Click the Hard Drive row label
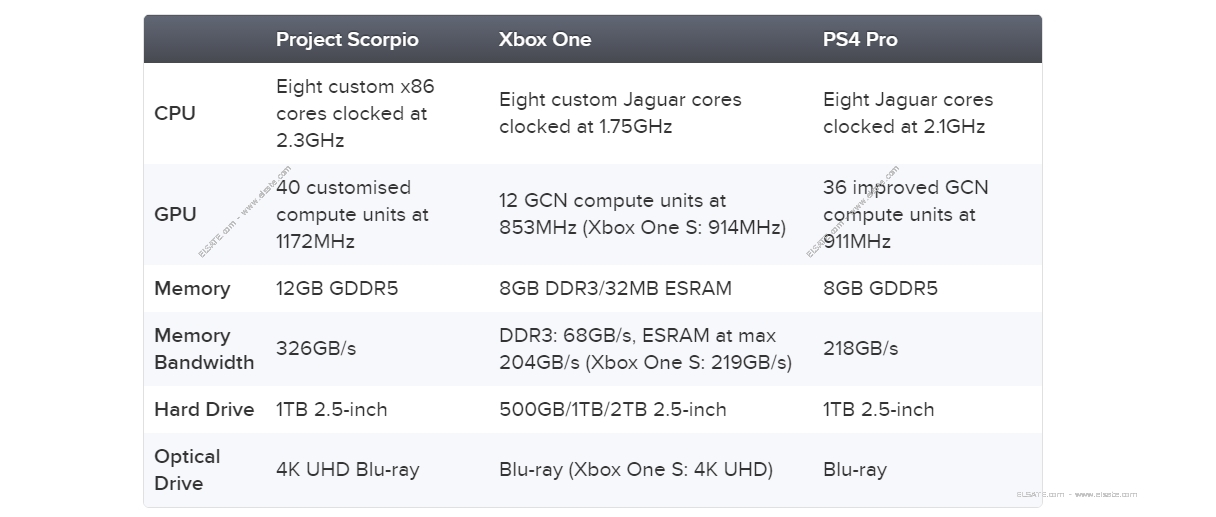Screen dimensions: 1216x517 [204, 409]
